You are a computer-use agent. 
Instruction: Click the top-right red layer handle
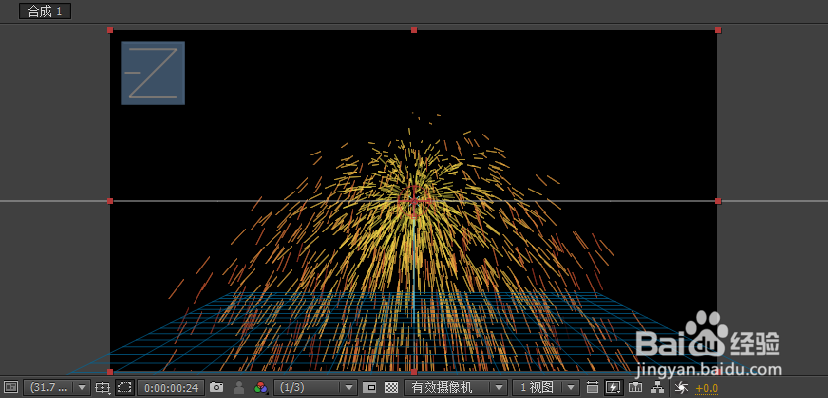pyautogui.click(x=718, y=30)
